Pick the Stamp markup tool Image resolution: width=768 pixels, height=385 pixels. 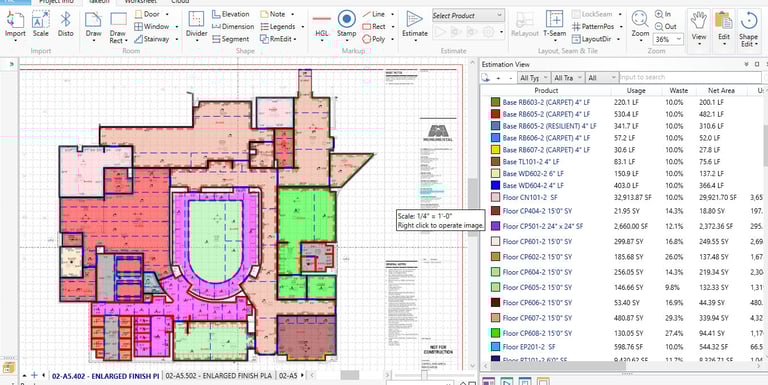click(347, 21)
